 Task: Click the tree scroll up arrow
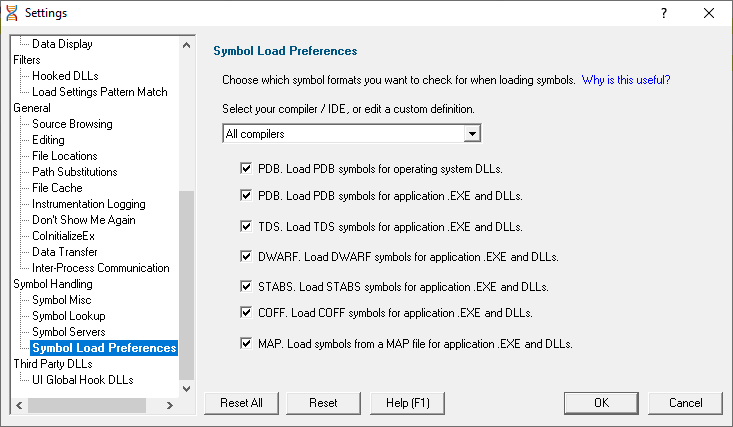187,45
